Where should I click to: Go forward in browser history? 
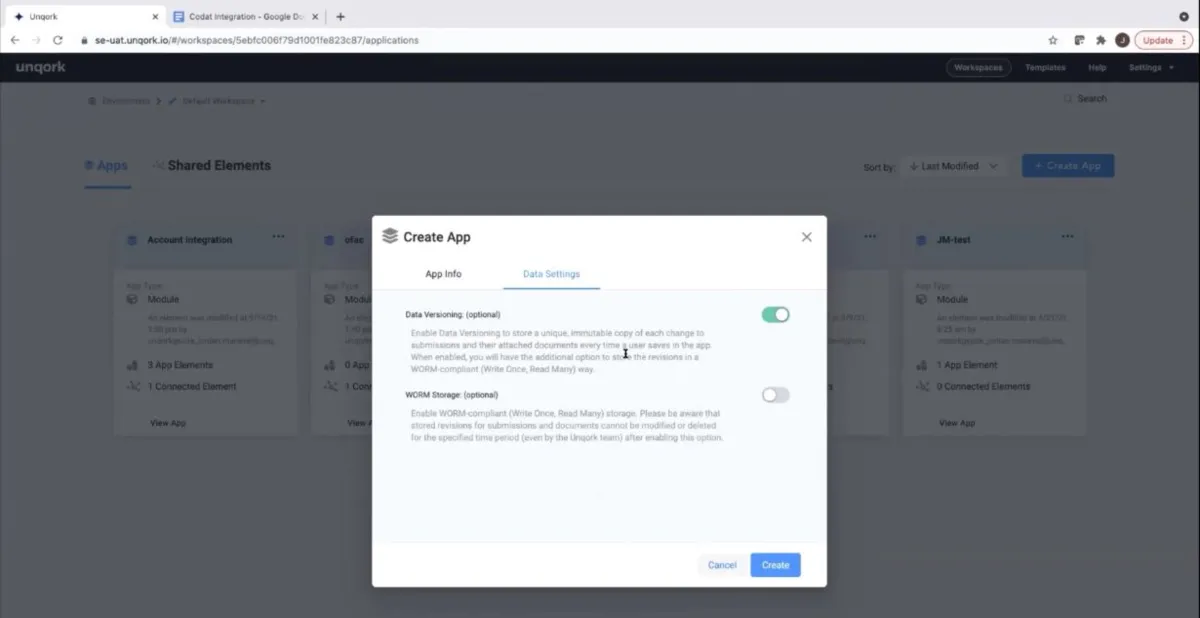(36, 40)
